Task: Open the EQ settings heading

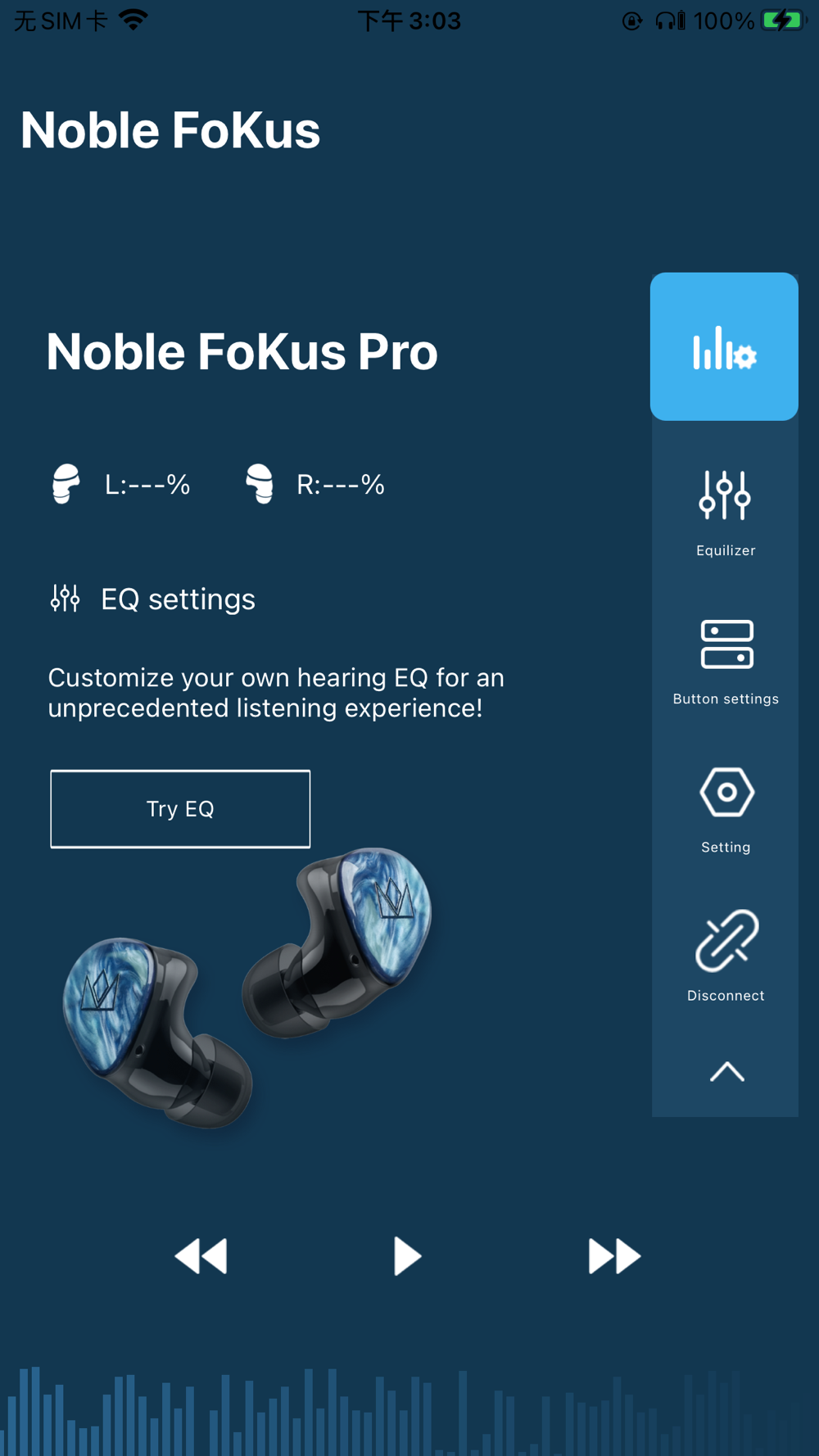Action: pyautogui.click(x=178, y=599)
